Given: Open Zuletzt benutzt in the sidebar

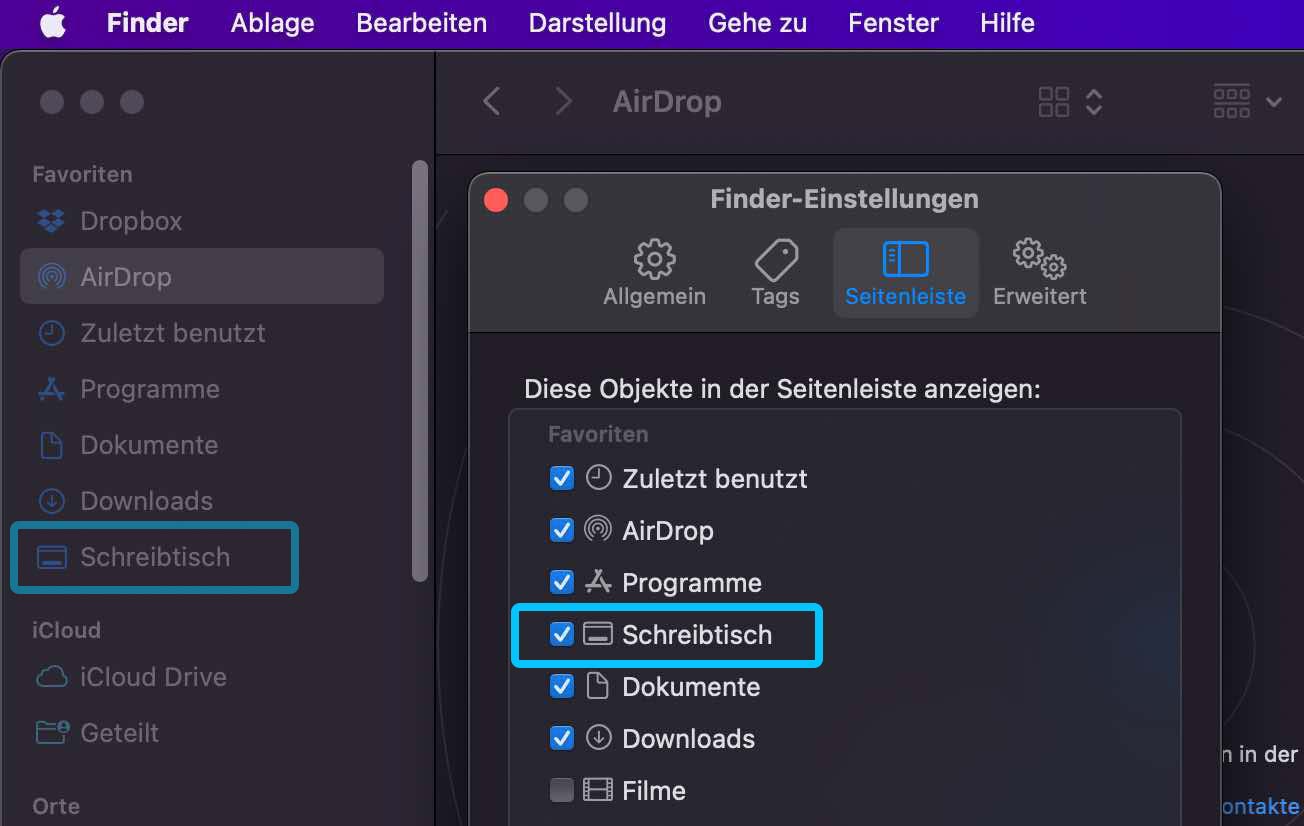Looking at the screenshot, I should coord(202,333).
